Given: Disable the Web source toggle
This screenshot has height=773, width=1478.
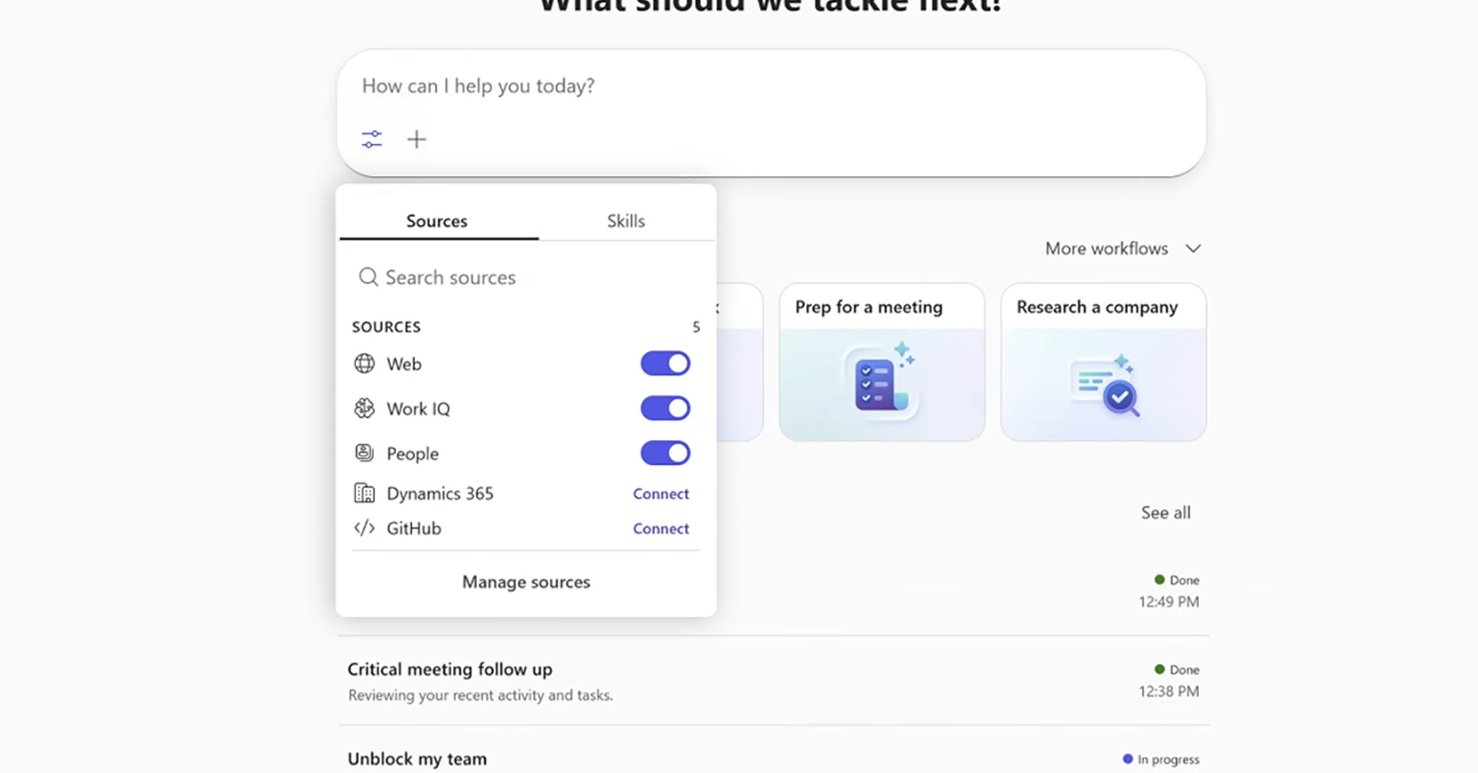Looking at the screenshot, I should [665, 364].
